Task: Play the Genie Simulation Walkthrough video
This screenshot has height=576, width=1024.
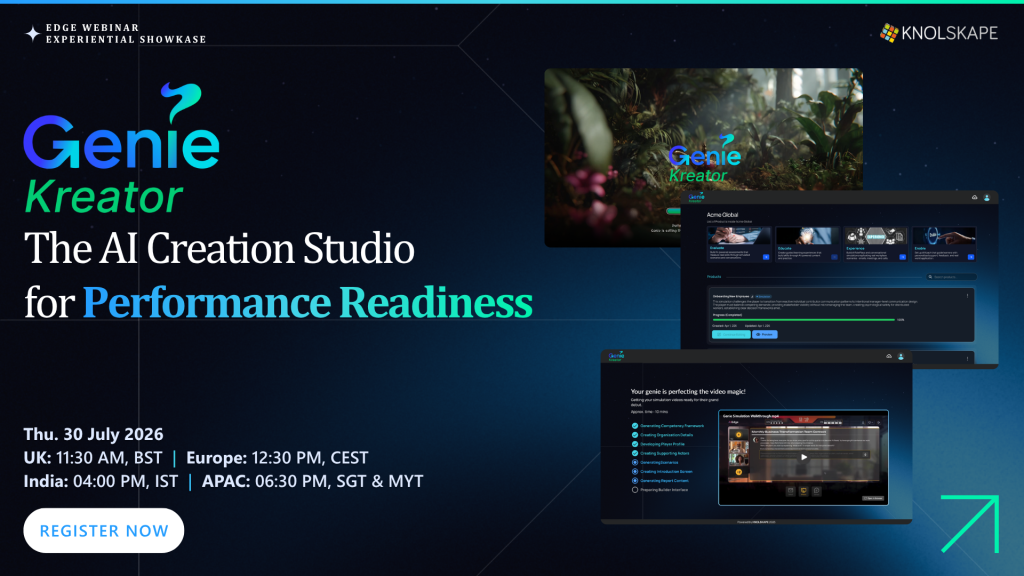Action: point(804,457)
